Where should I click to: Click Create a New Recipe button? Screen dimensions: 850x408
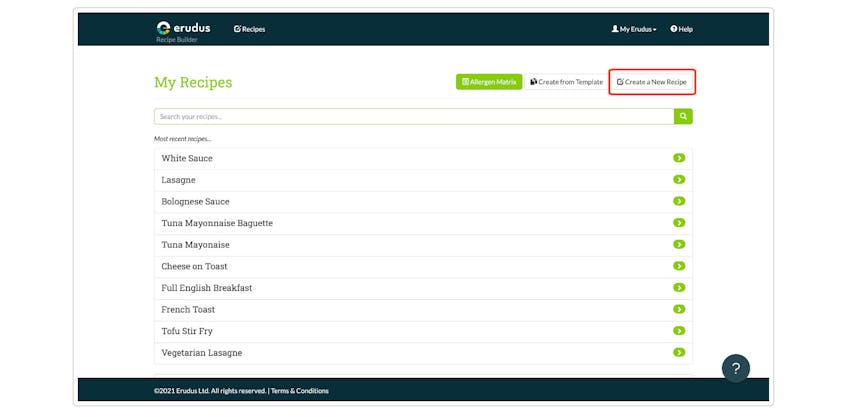(x=652, y=82)
